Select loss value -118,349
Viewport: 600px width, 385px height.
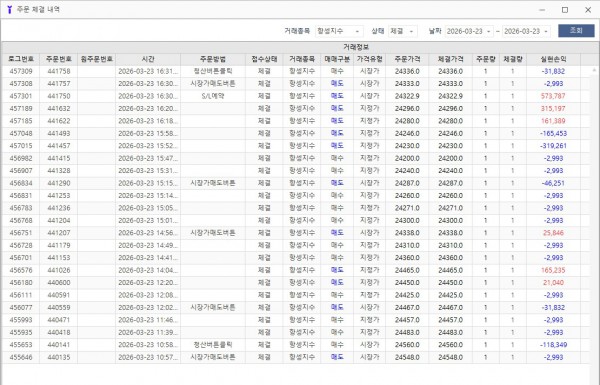[553, 345]
